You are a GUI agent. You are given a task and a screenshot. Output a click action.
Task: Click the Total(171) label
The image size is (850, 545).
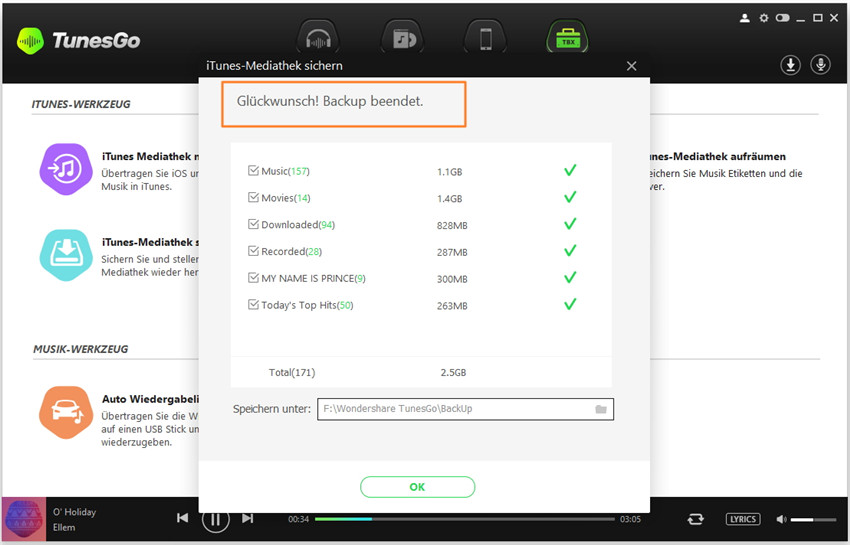pos(292,373)
